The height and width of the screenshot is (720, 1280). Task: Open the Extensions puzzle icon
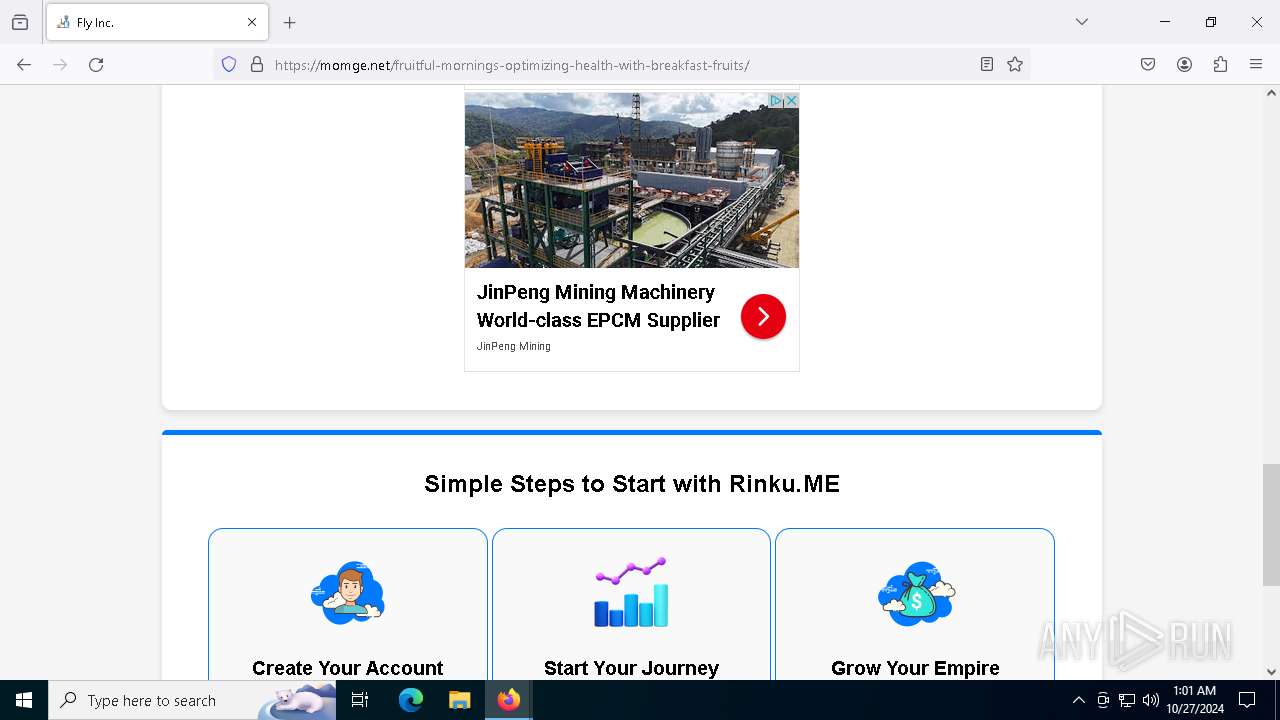[1220, 65]
